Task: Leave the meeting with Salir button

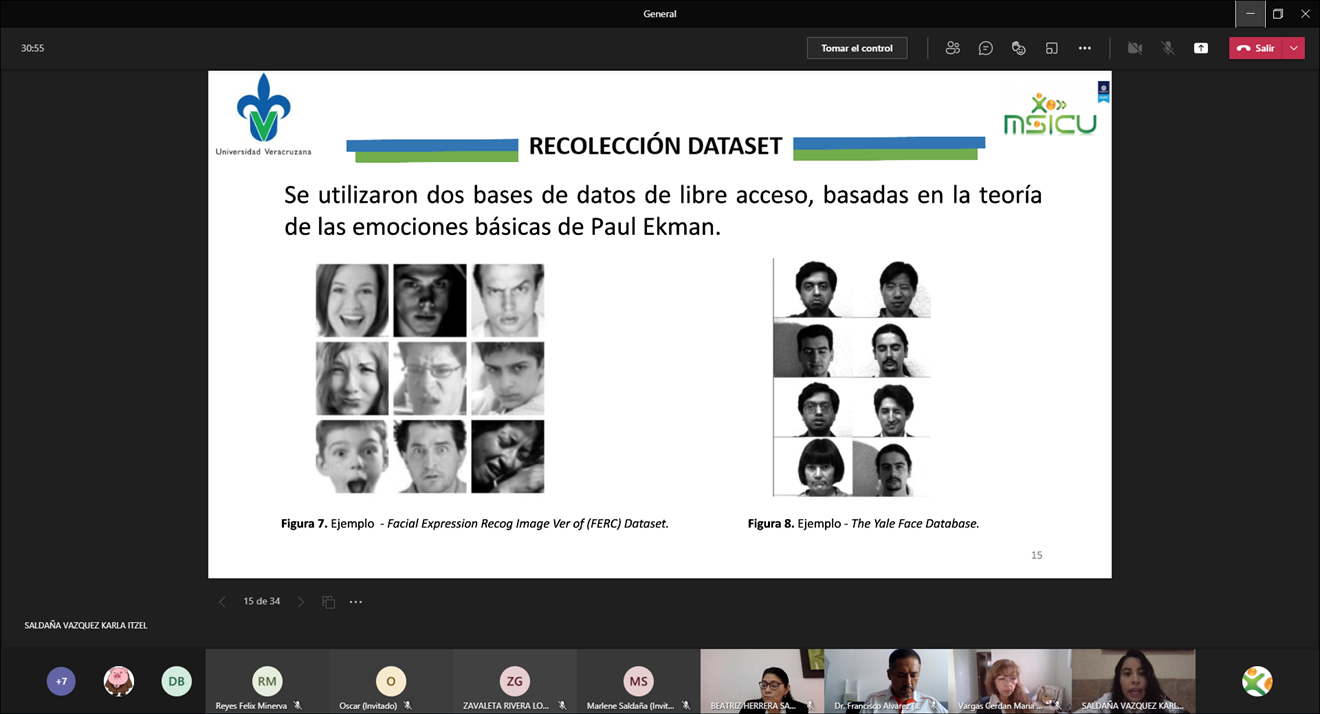Action: tap(1256, 48)
